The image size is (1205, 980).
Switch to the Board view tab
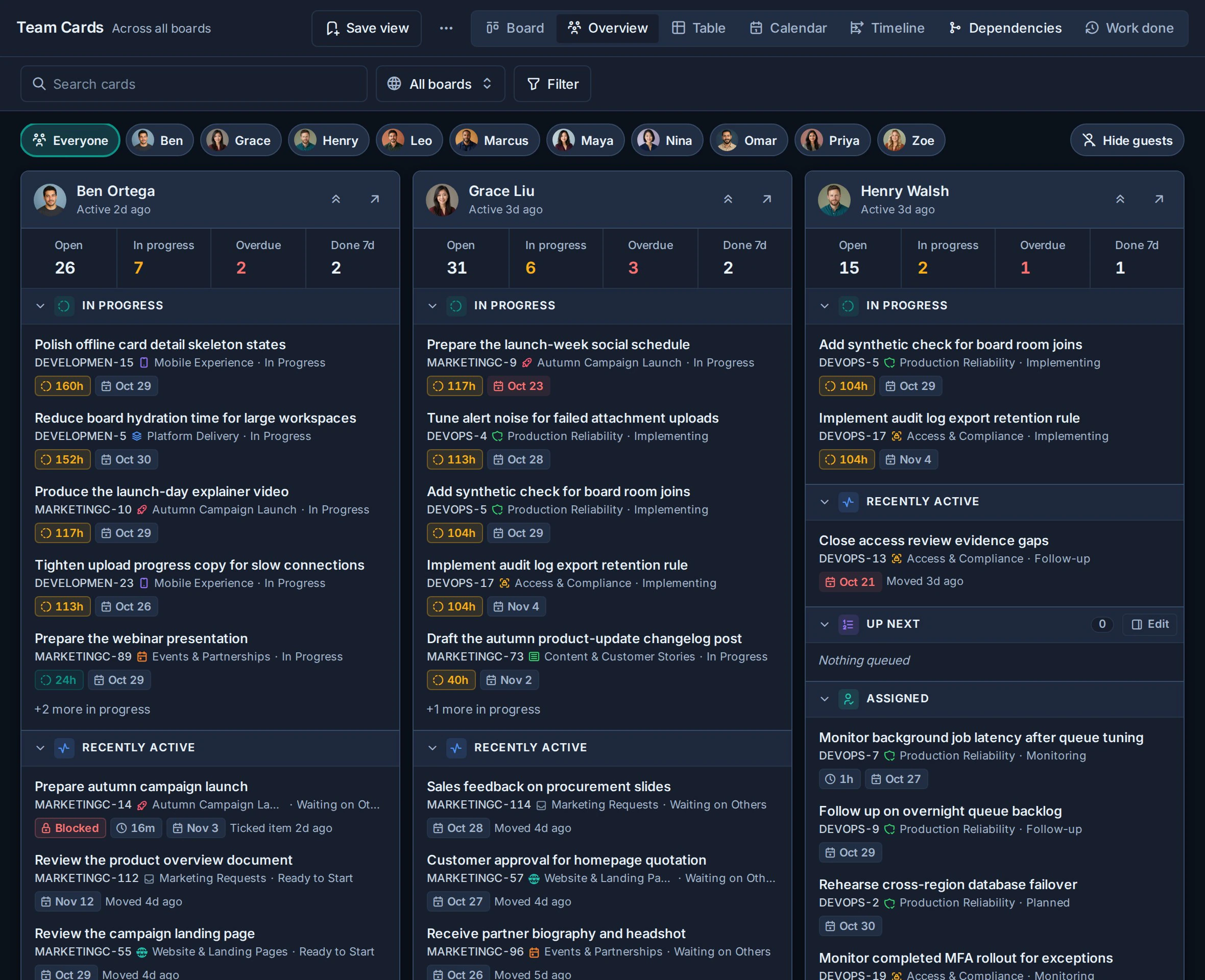click(515, 28)
